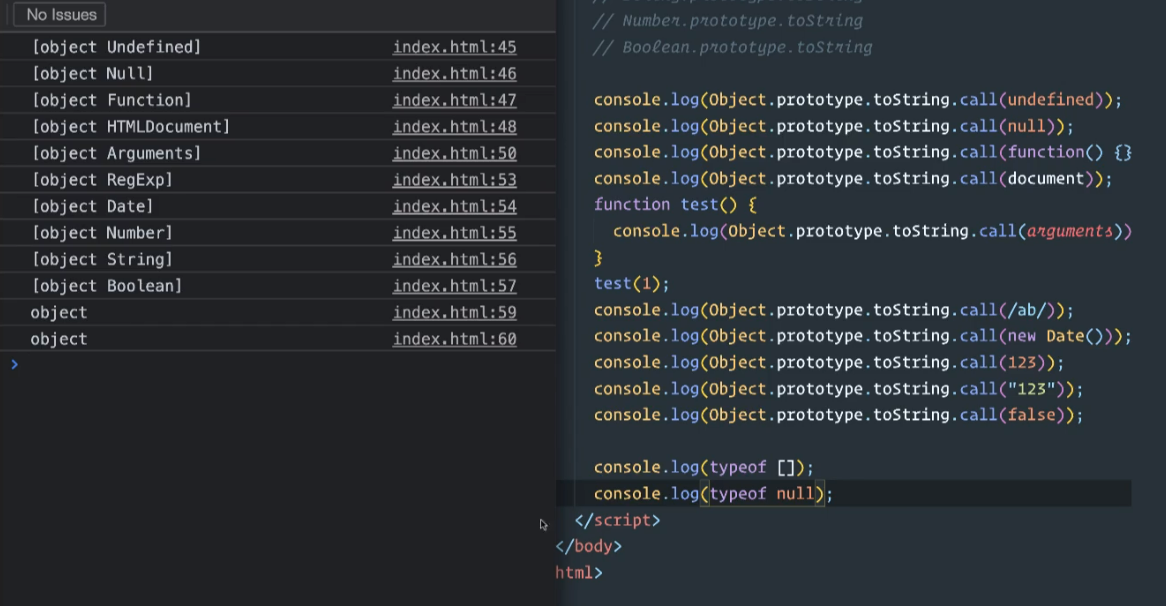Click the closing </script> tag
Screen dimensions: 1166x606
coord(617,520)
